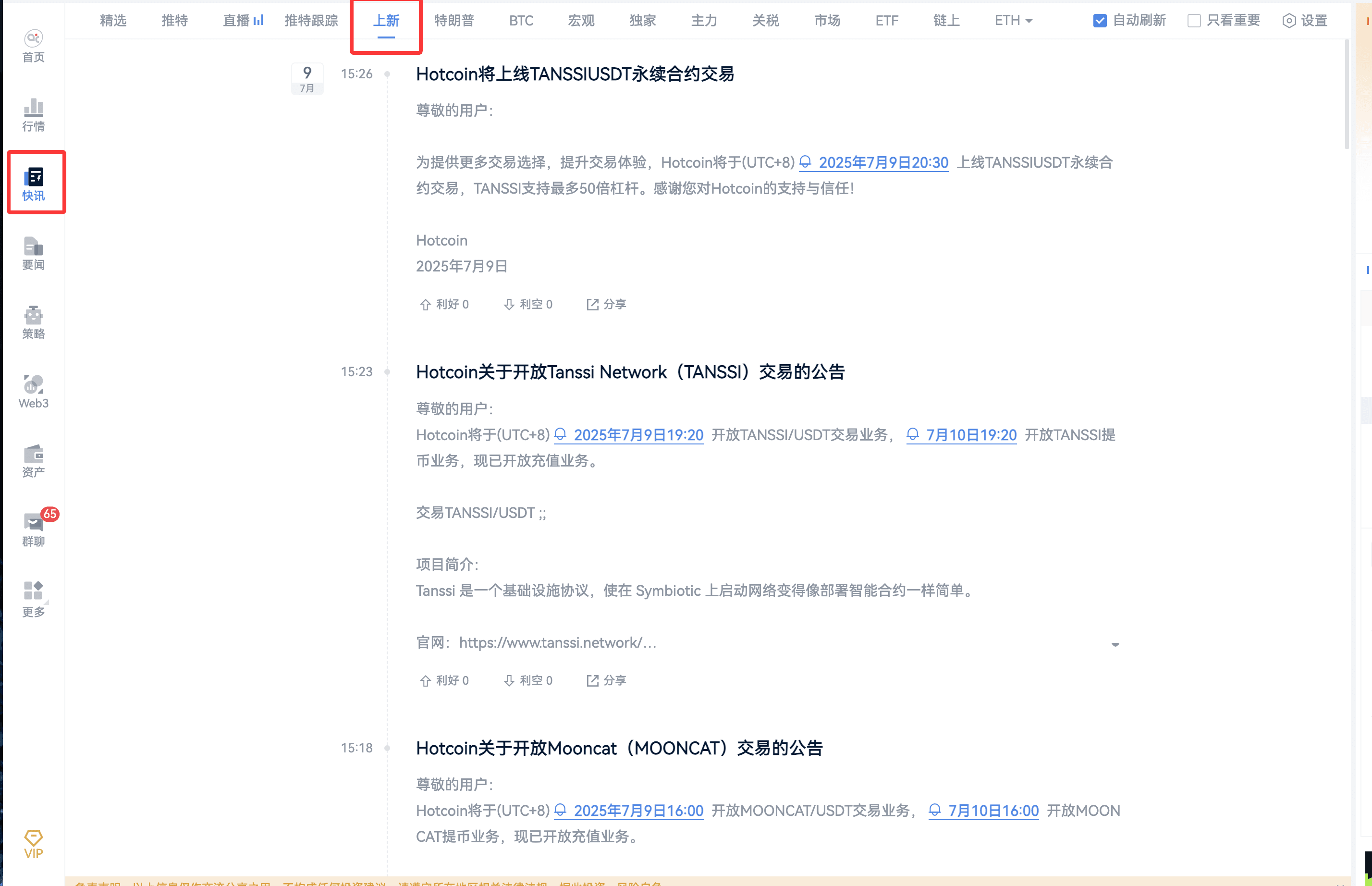Select the 快讯 news flash icon
The image size is (1372, 886).
point(33,184)
